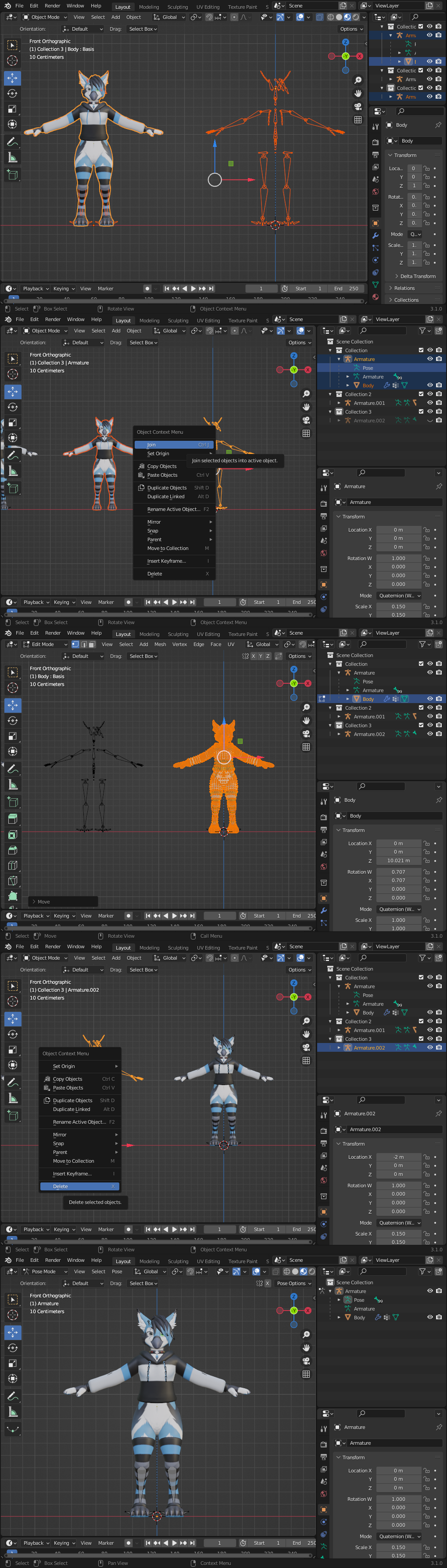Toggle snapping magnet in Body:Basis Object Mode header
The height and width of the screenshot is (1568, 447).
[209, 17]
